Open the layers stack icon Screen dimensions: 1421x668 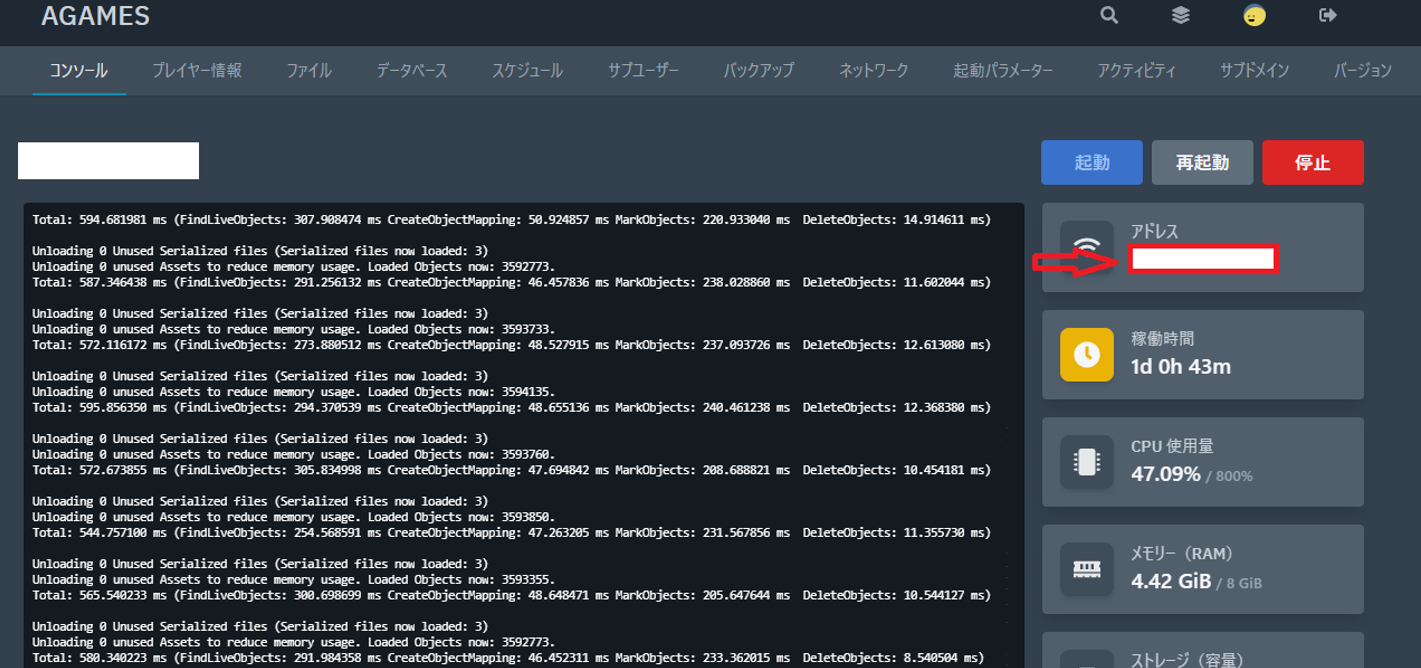pos(1181,15)
